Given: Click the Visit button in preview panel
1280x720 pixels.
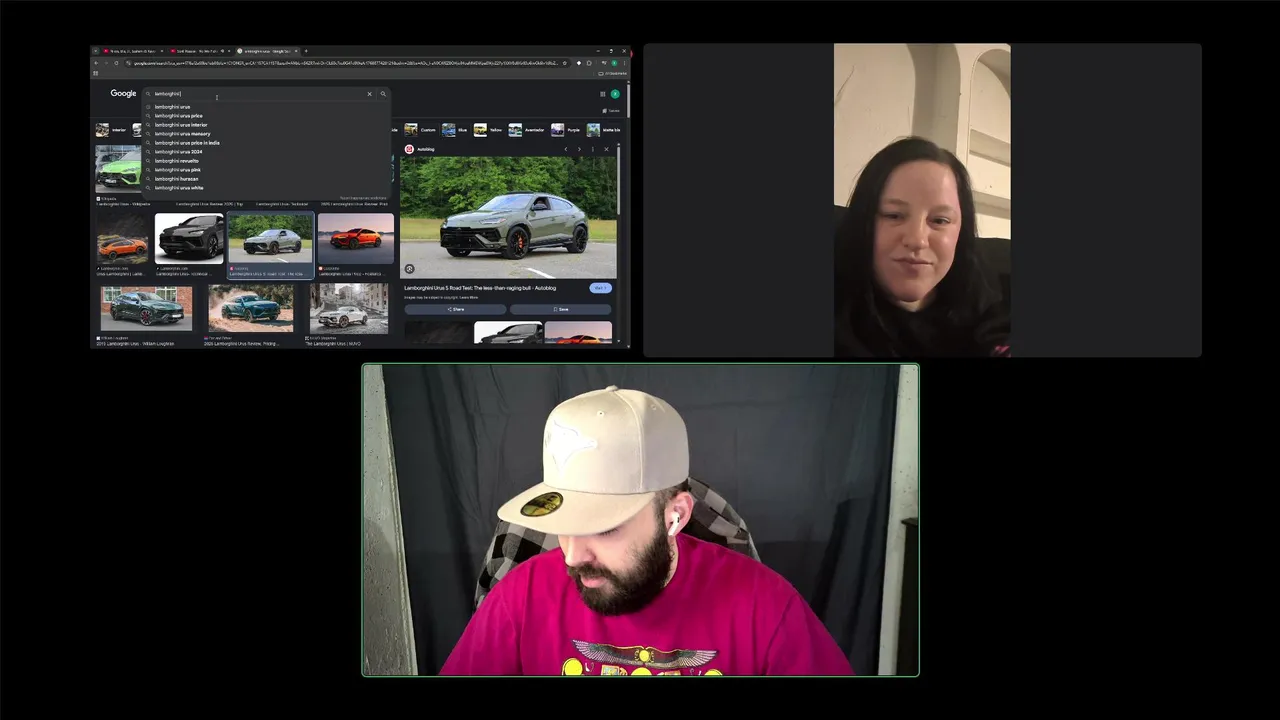Looking at the screenshot, I should [x=600, y=288].
